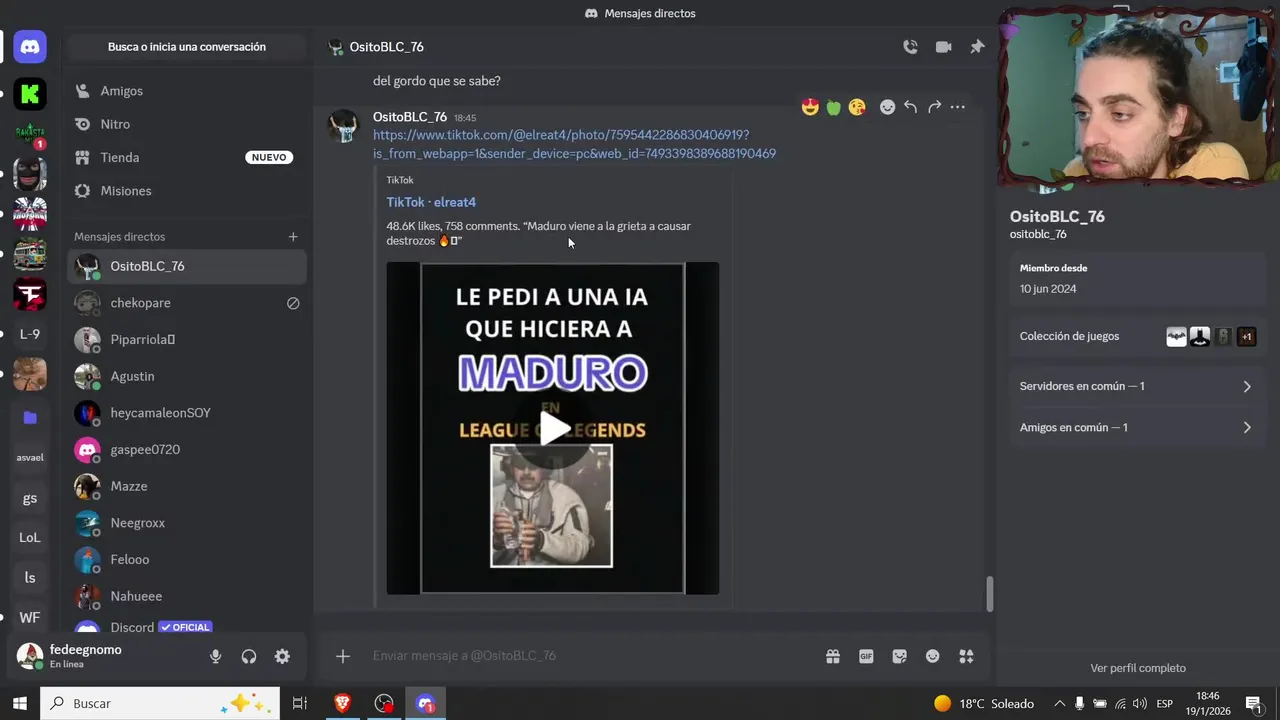Image resolution: width=1280 pixels, height=720 pixels.
Task: Open the sticker picker
Action: (x=899, y=656)
